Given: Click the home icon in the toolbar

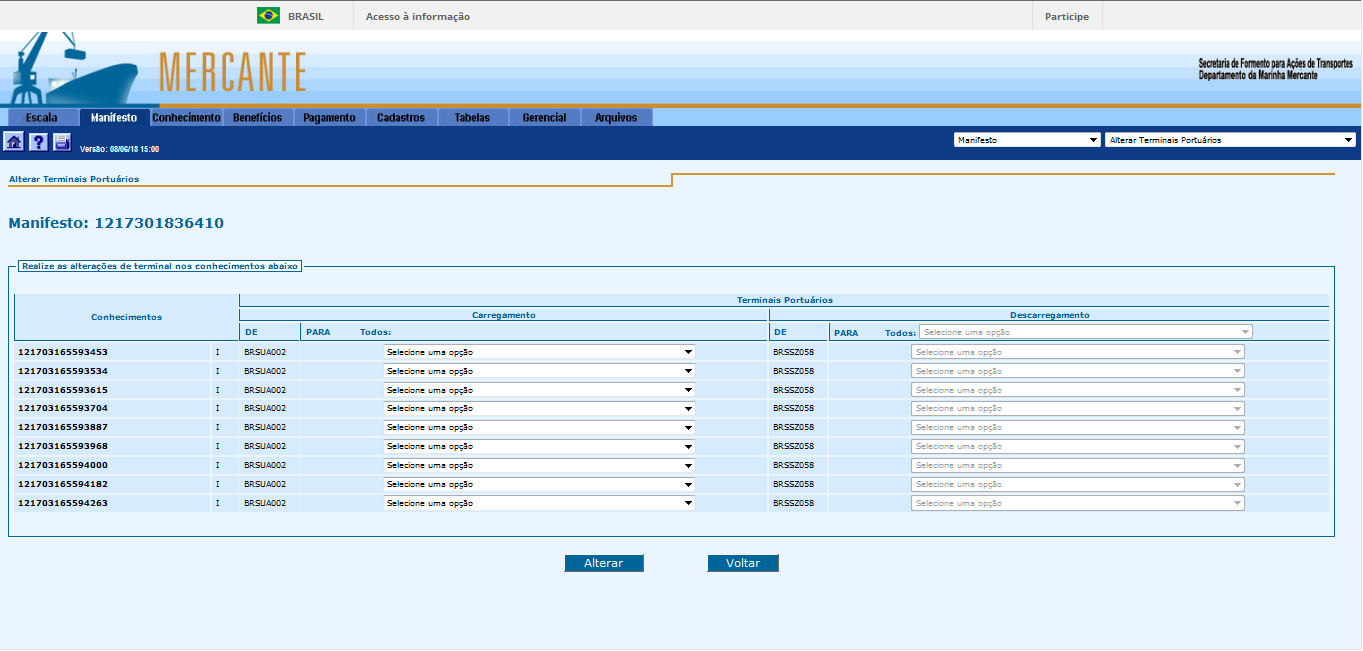Looking at the screenshot, I should click(14, 142).
